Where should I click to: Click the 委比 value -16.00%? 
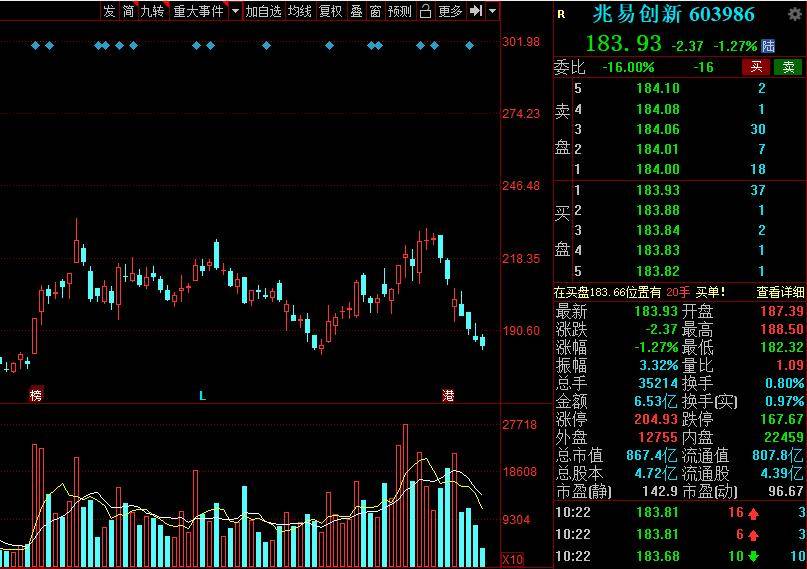click(x=628, y=67)
